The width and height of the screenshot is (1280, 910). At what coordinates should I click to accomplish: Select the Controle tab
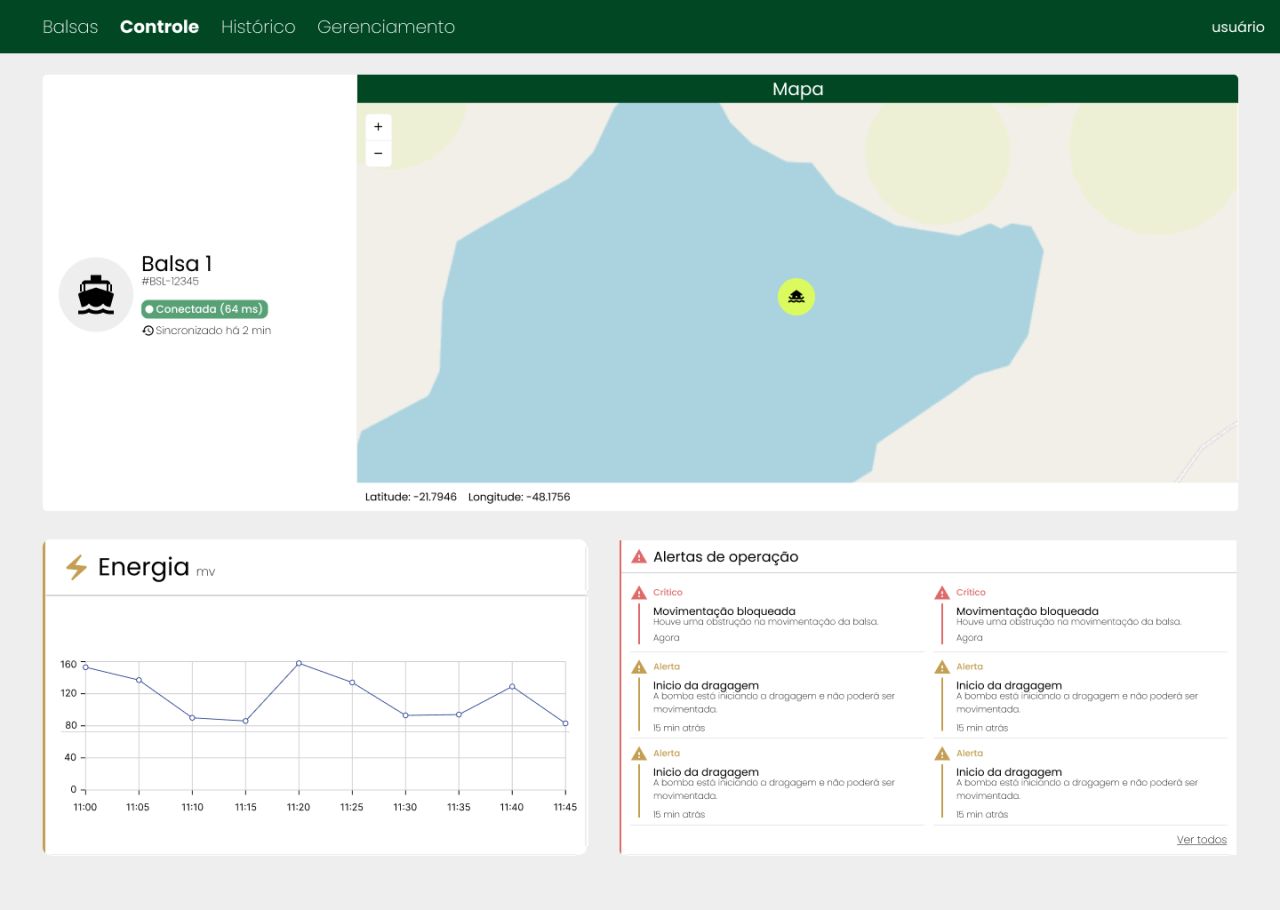[159, 27]
